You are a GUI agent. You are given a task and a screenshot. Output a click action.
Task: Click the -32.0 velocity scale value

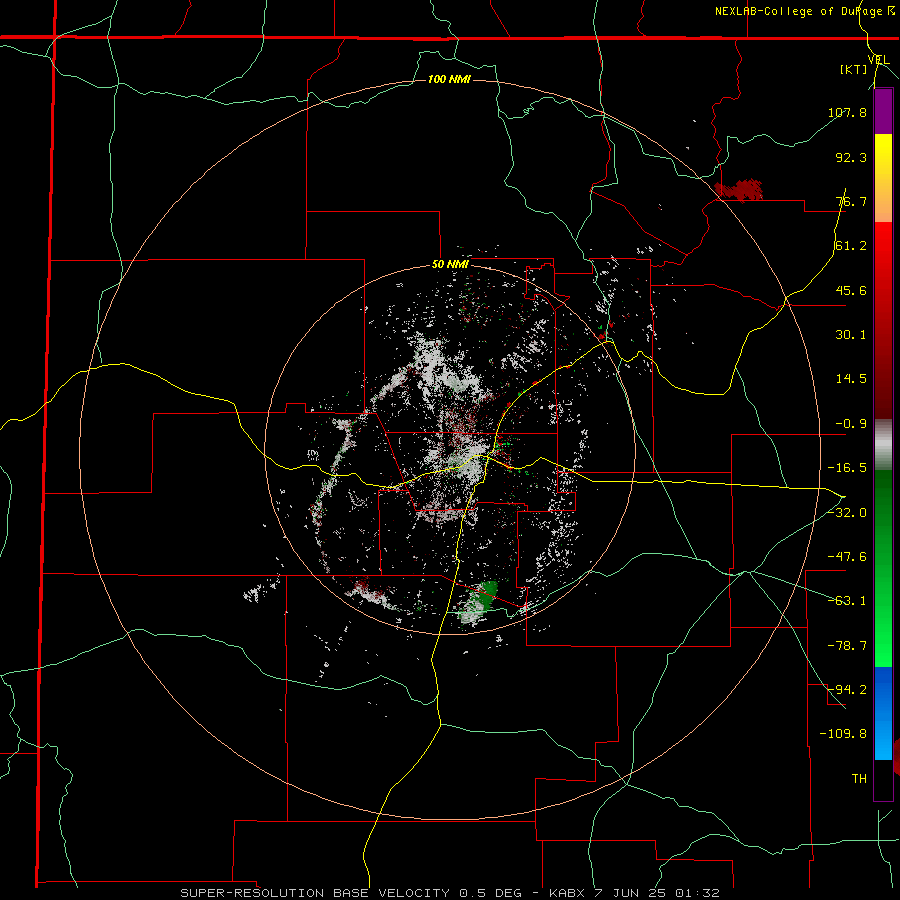[x=847, y=513]
